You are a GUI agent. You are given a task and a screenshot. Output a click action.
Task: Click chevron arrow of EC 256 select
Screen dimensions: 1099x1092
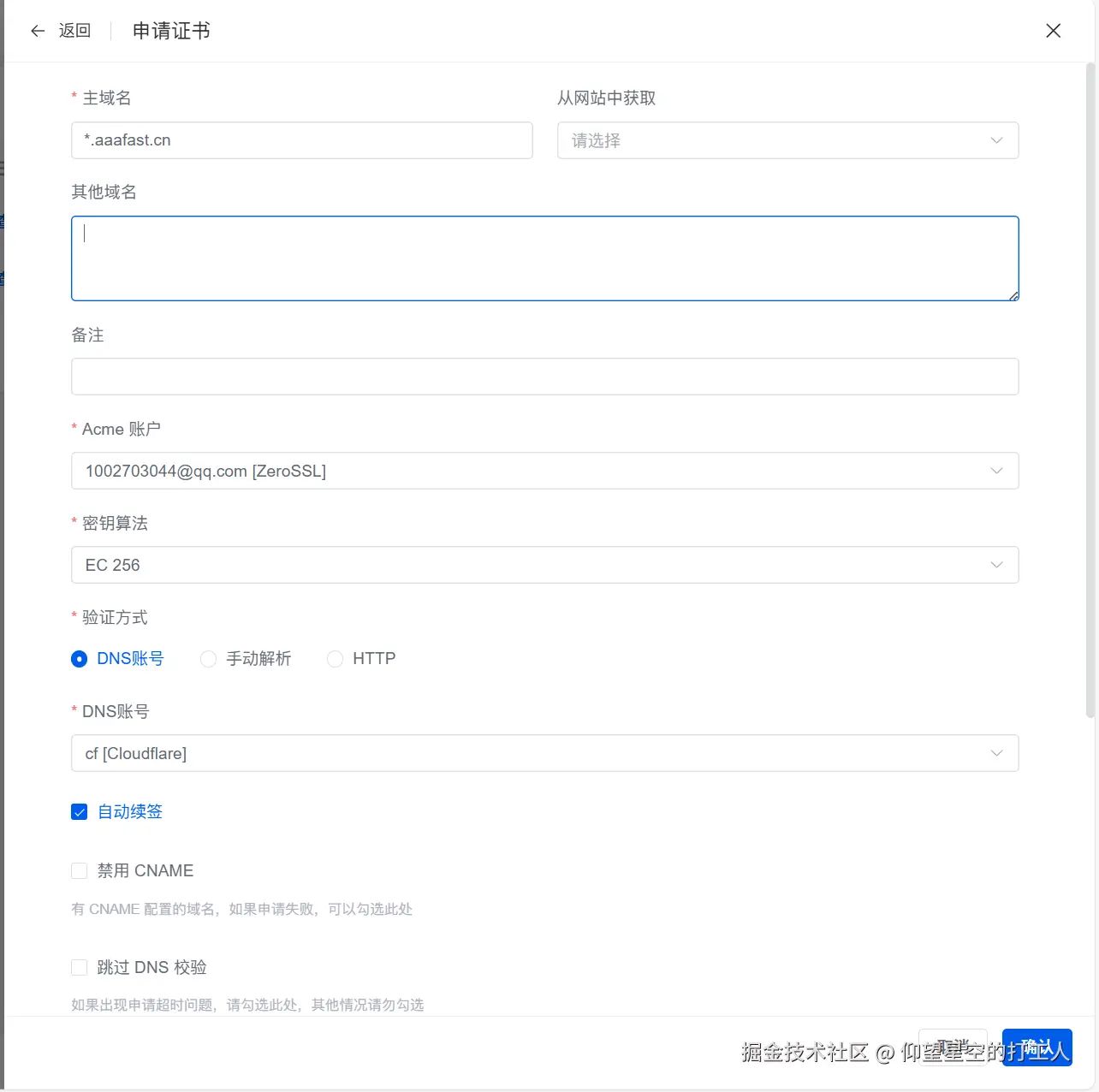[996, 565]
